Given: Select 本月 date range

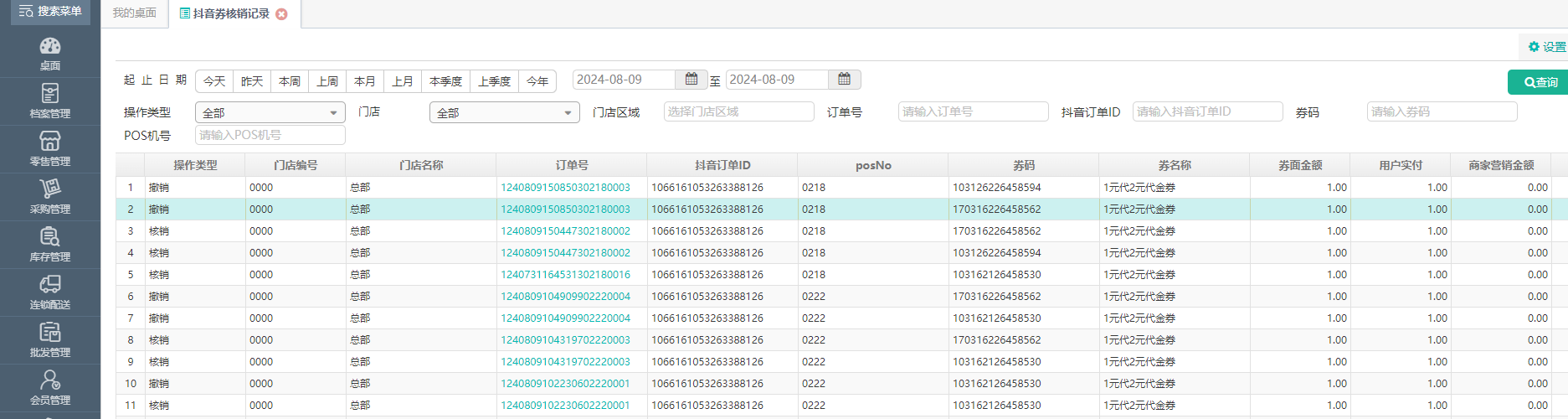Looking at the screenshot, I should pyautogui.click(x=365, y=80).
